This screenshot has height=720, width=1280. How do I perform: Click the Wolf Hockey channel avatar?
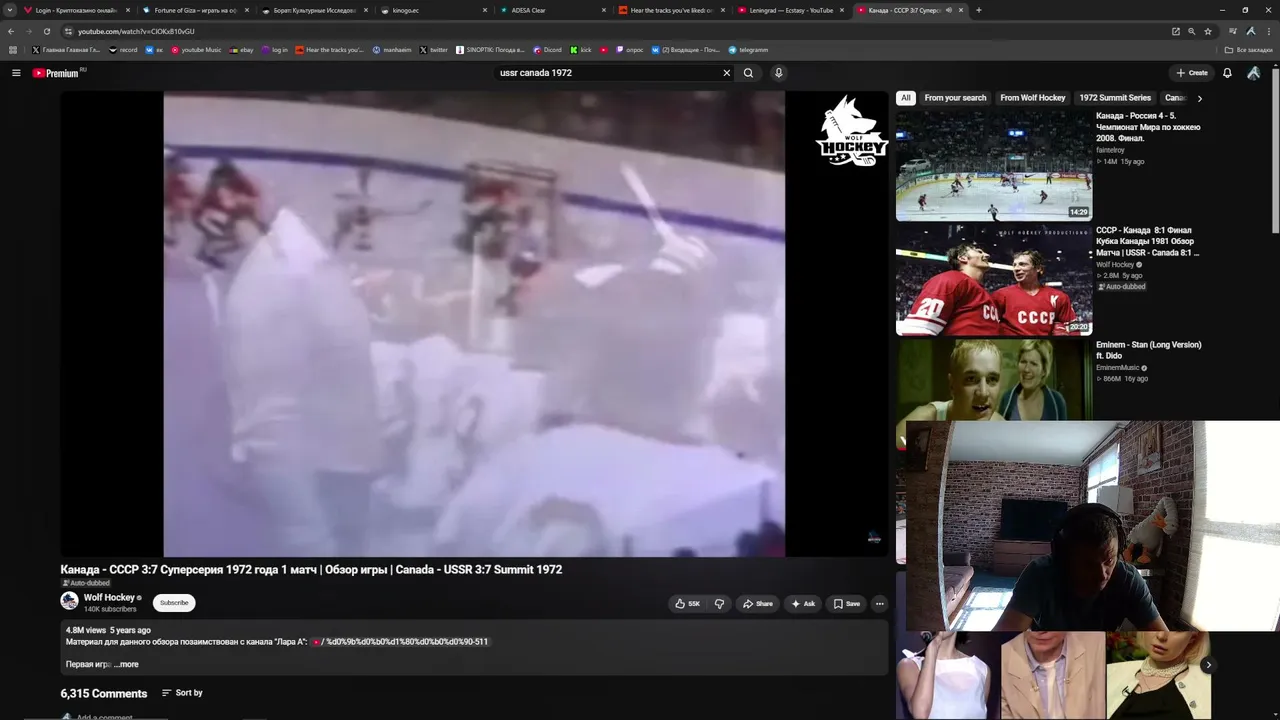coord(69,601)
